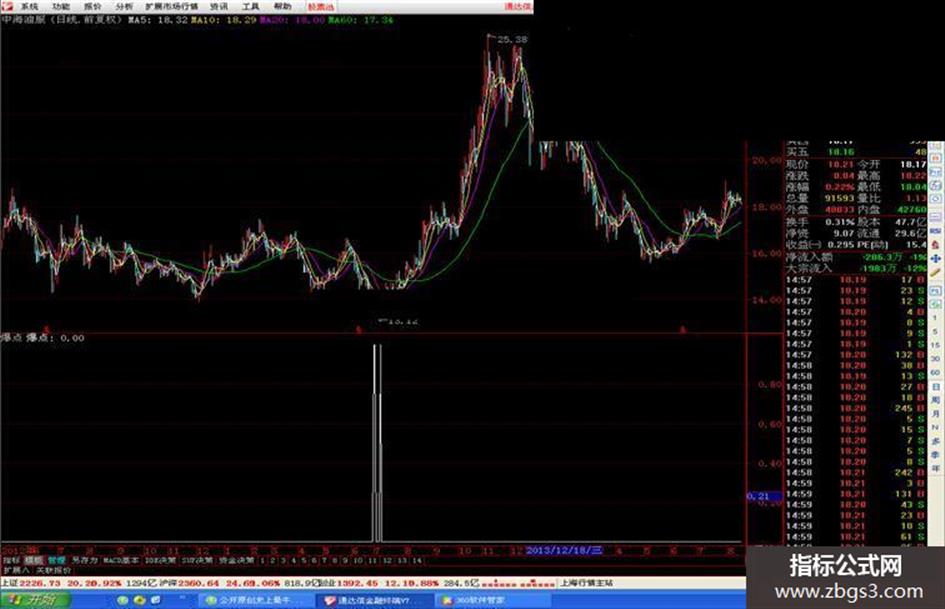Select the N-day period button
This screenshot has width=945, height=609.
pos(935,427)
